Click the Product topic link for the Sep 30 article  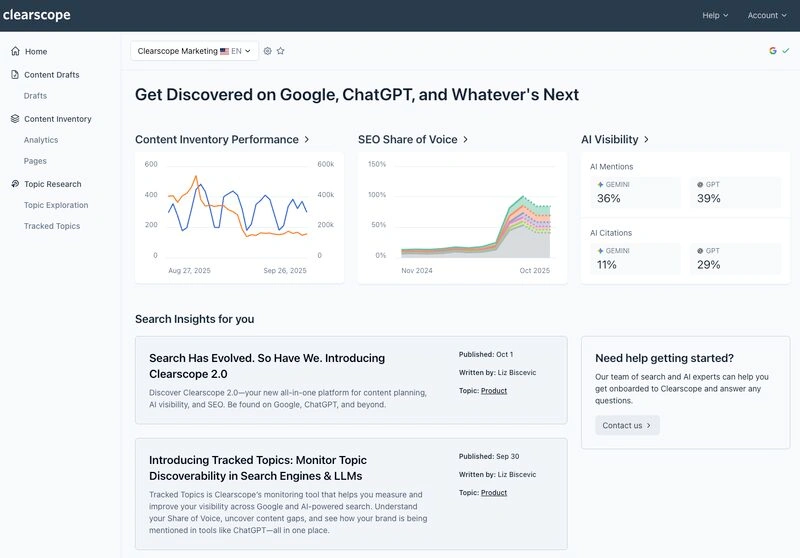[x=494, y=493]
